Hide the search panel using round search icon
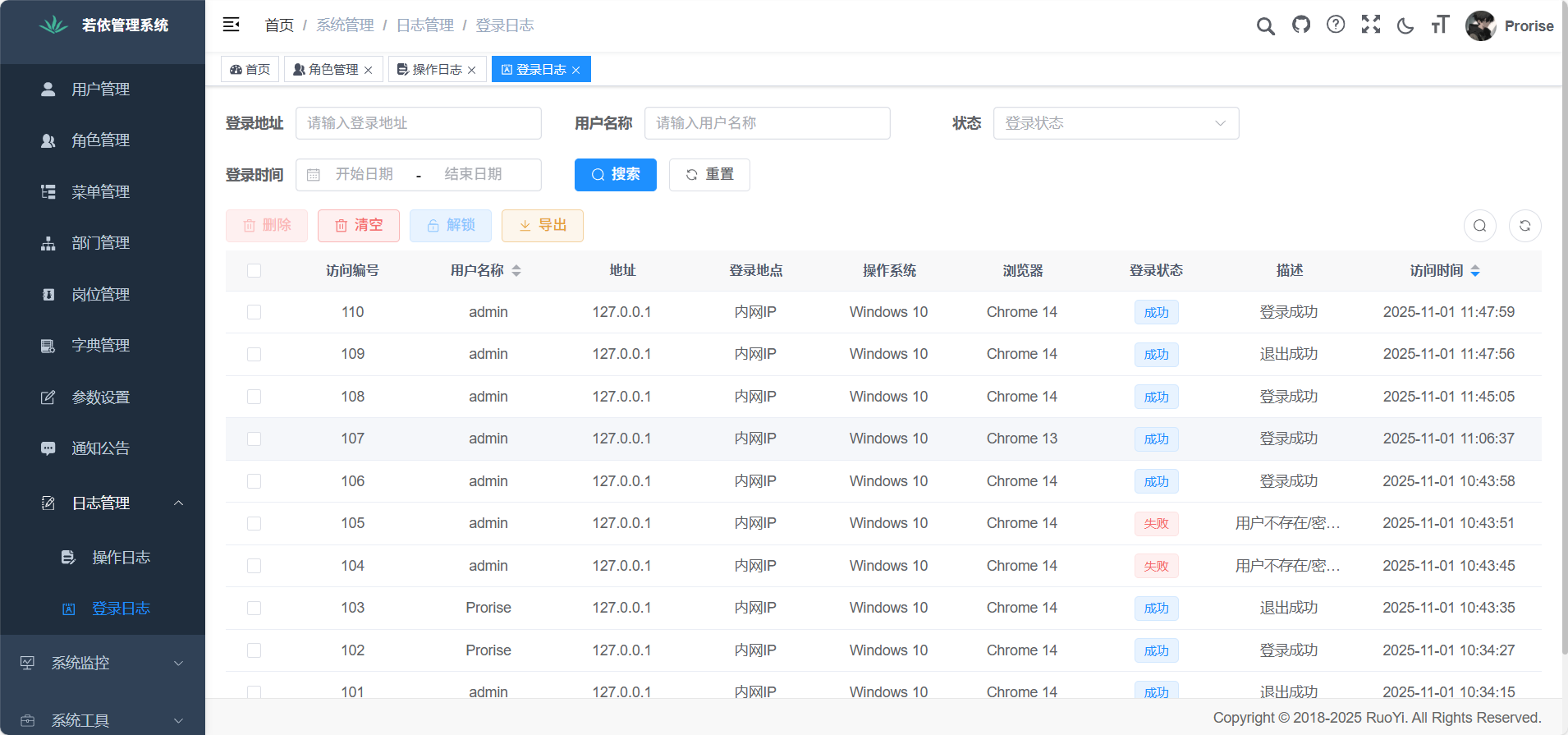1568x735 pixels. click(1479, 226)
